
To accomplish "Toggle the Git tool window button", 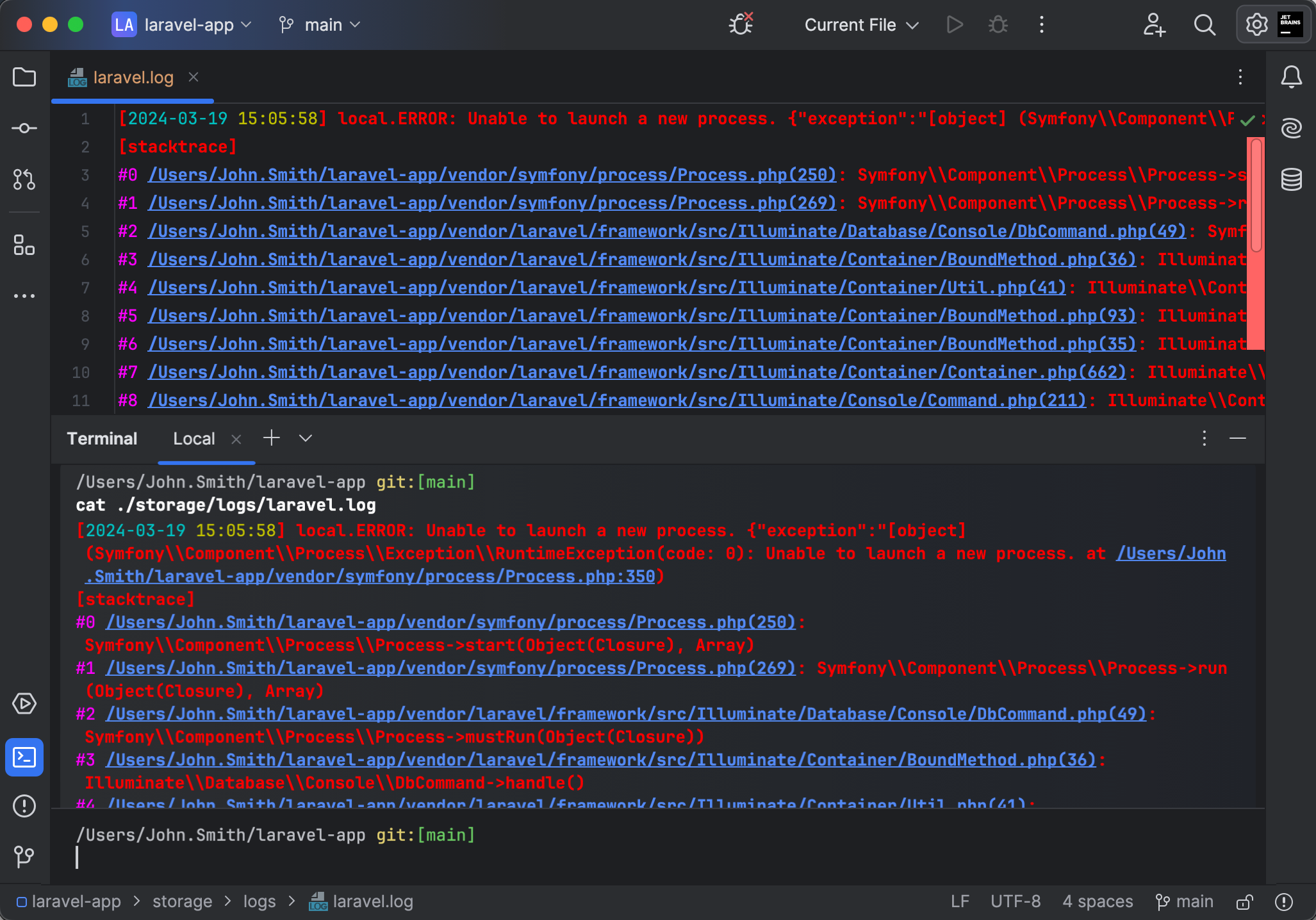I will point(24,856).
